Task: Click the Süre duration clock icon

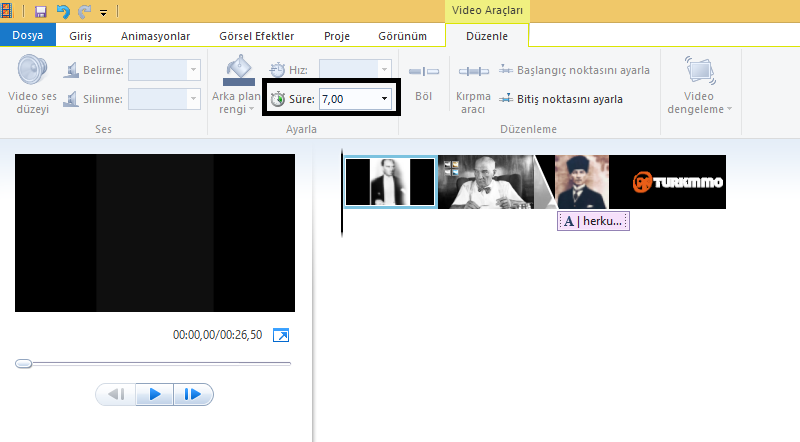Action: click(278, 99)
